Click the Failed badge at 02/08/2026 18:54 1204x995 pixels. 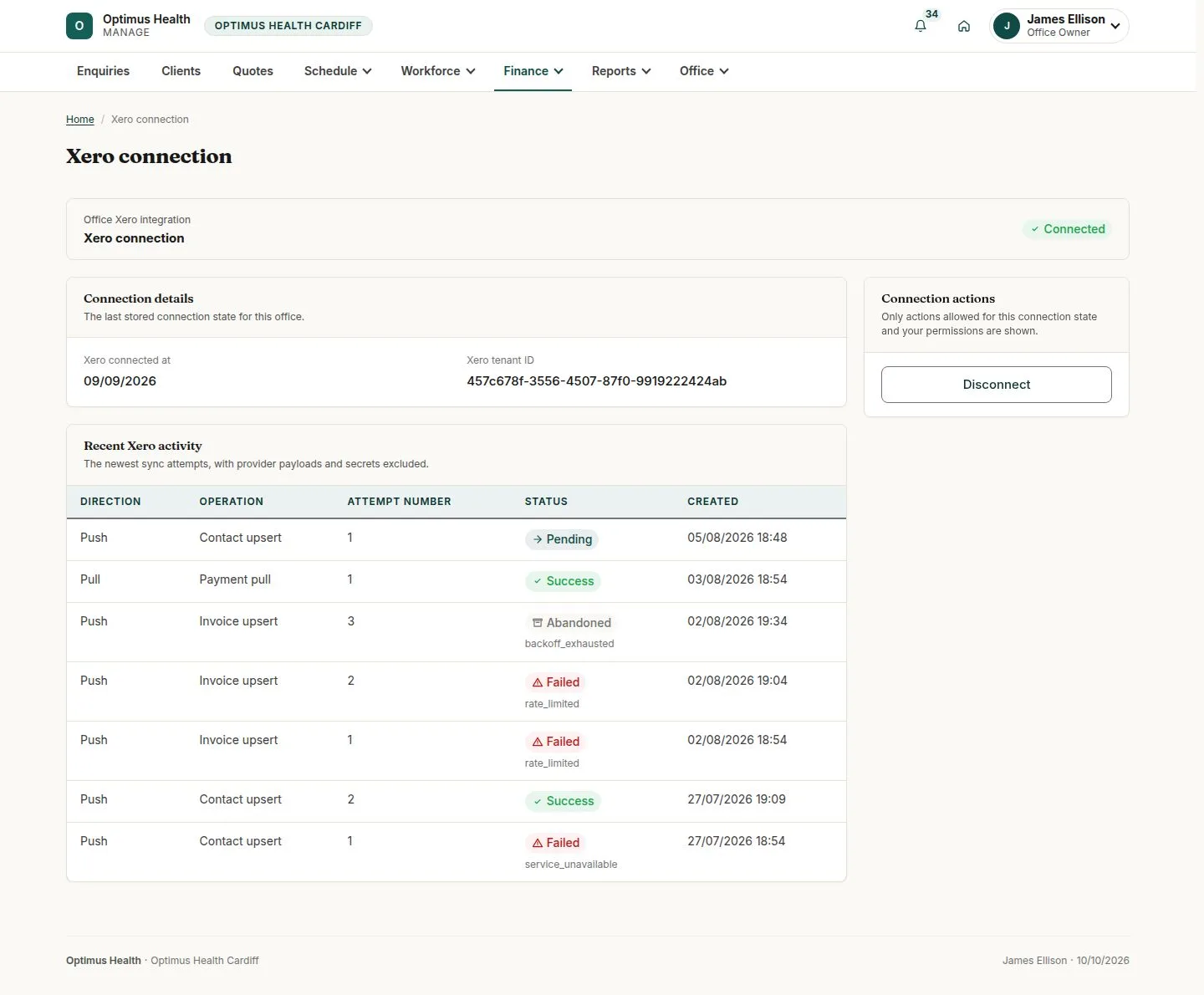tap(555, 742)
